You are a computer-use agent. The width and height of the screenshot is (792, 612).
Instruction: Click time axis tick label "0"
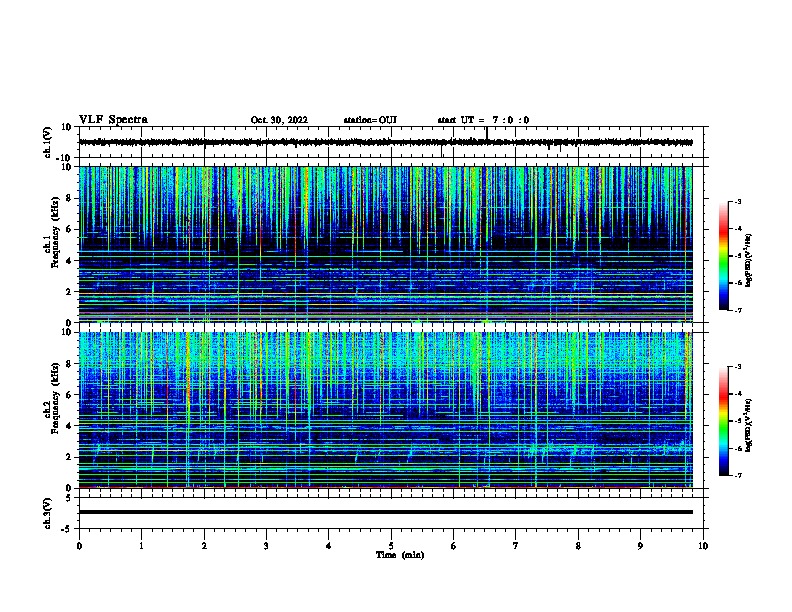tap(79, 546)
